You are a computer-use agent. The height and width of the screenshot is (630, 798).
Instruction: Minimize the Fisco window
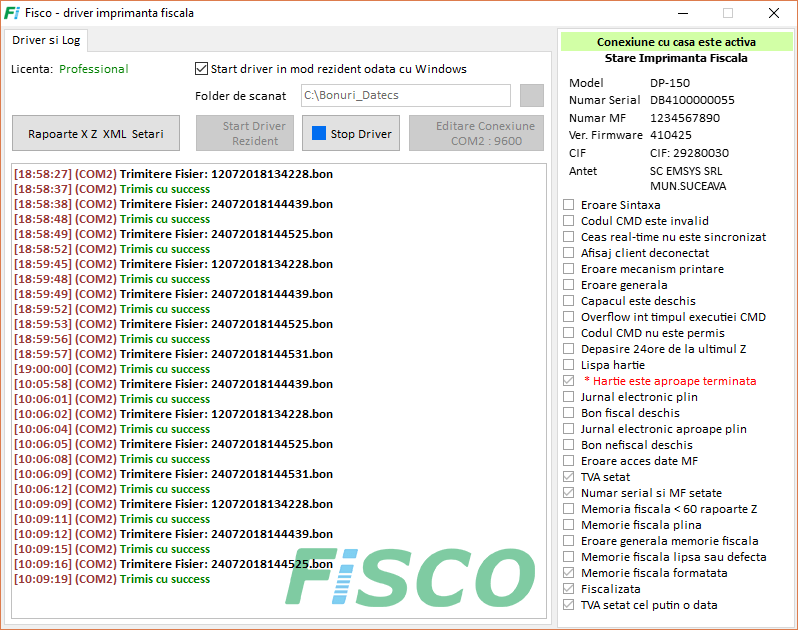click(683, 13)
